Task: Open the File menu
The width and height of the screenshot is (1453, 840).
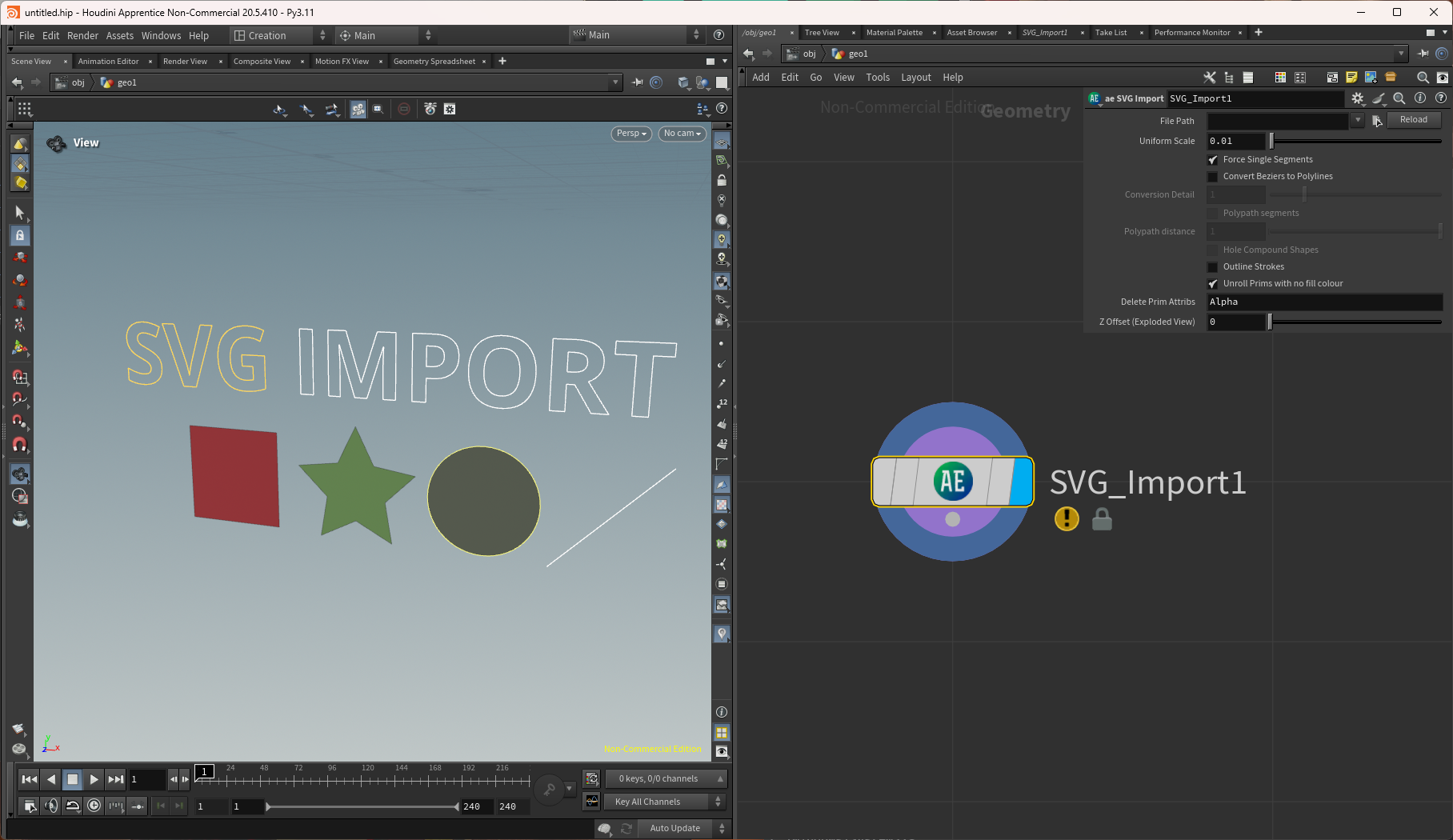Action: [26, 36]
